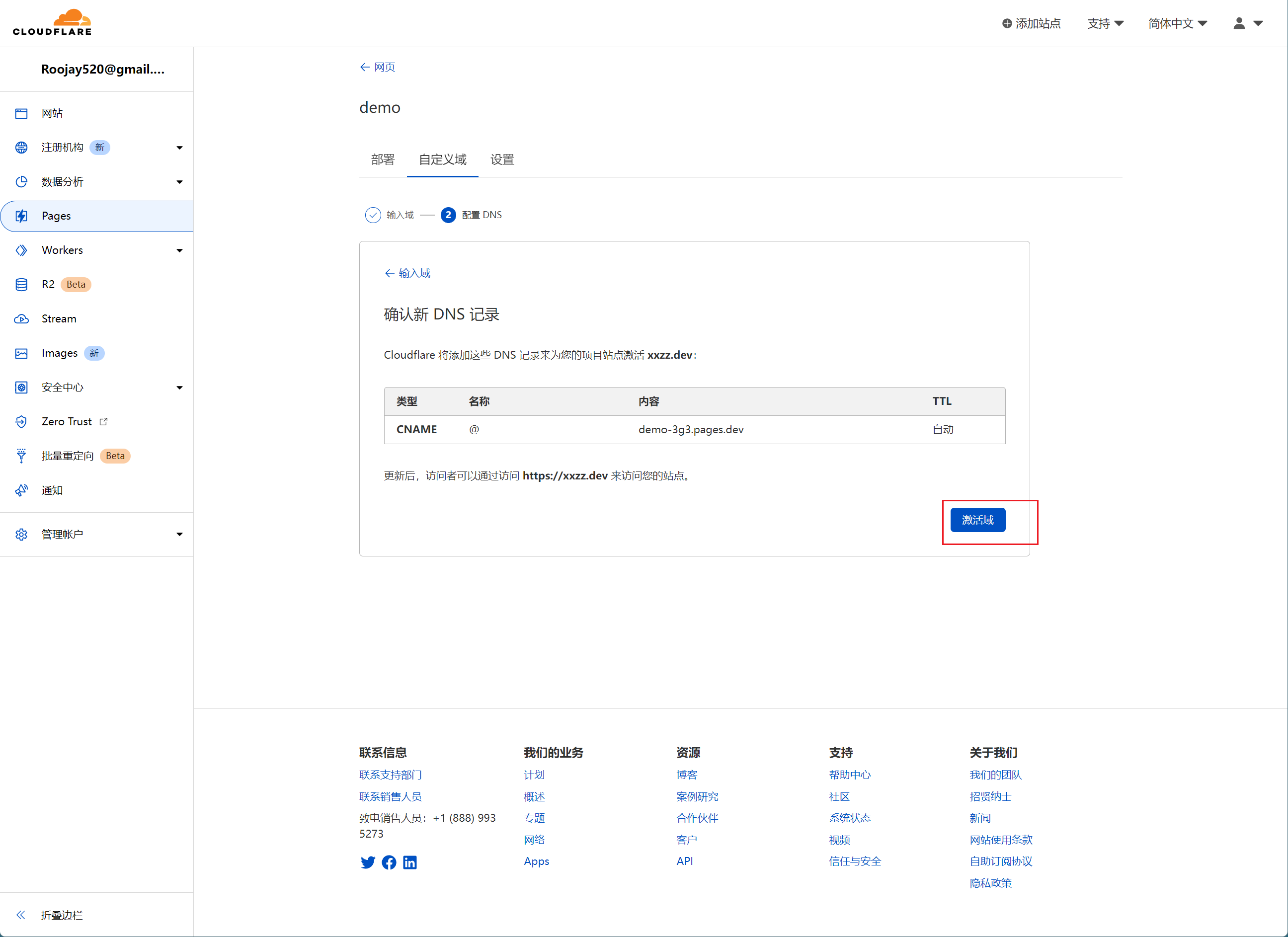1288x937 pixels.
Task: Go back via 输入域 link
Action: pos(408,273)
